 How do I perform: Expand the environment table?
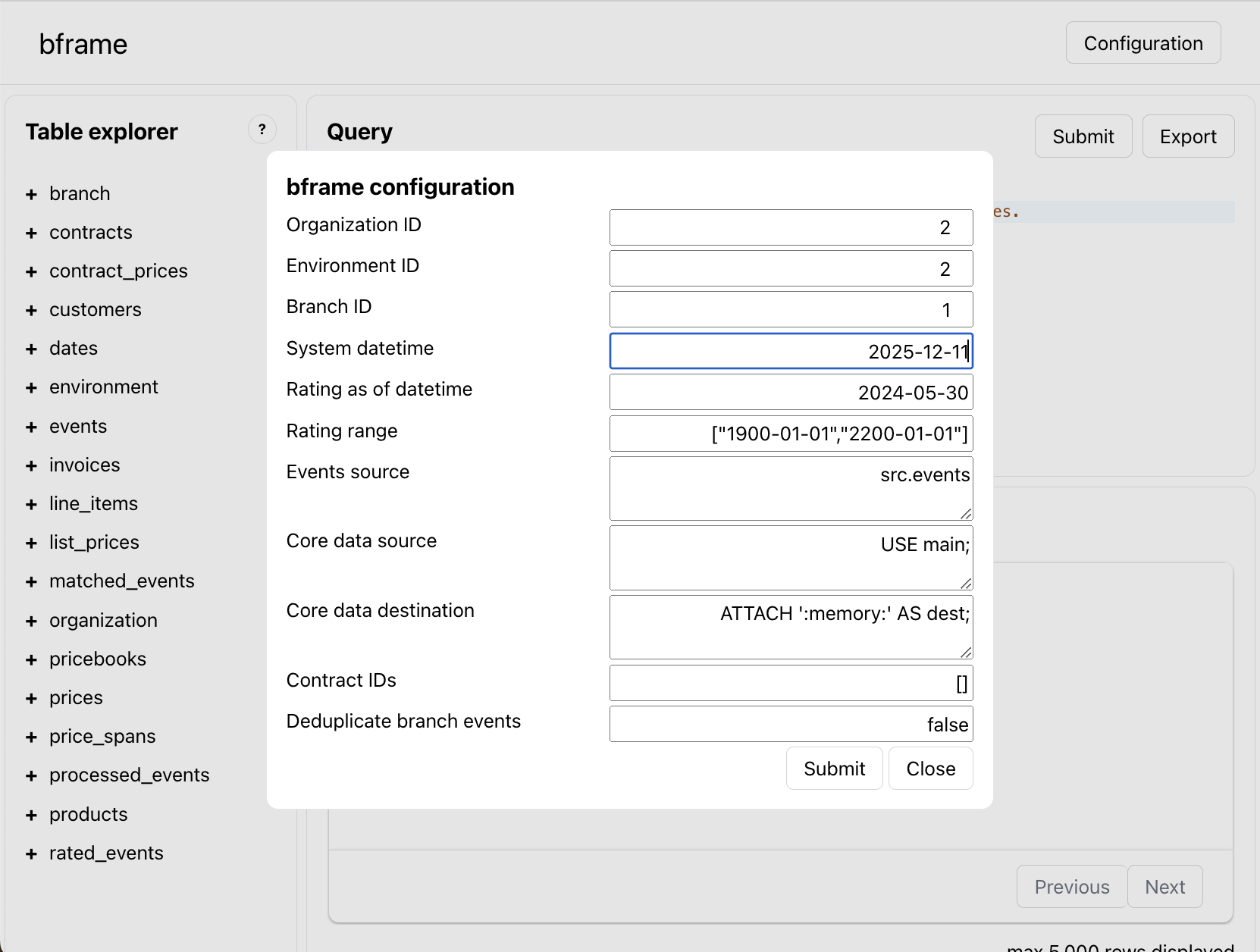pos(31,388)
